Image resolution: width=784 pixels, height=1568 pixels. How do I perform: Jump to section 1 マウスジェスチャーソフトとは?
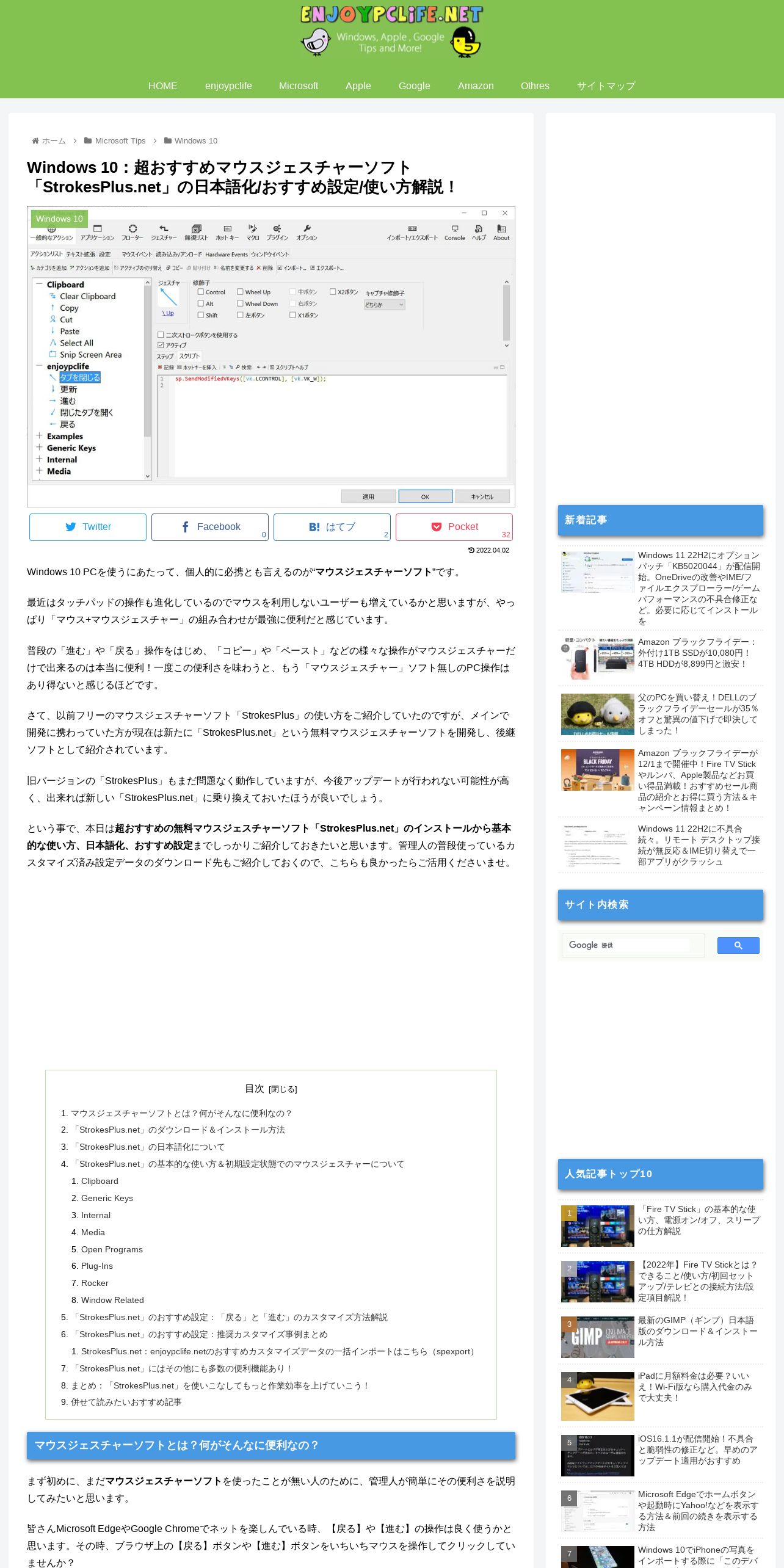tap(181, 1113)
